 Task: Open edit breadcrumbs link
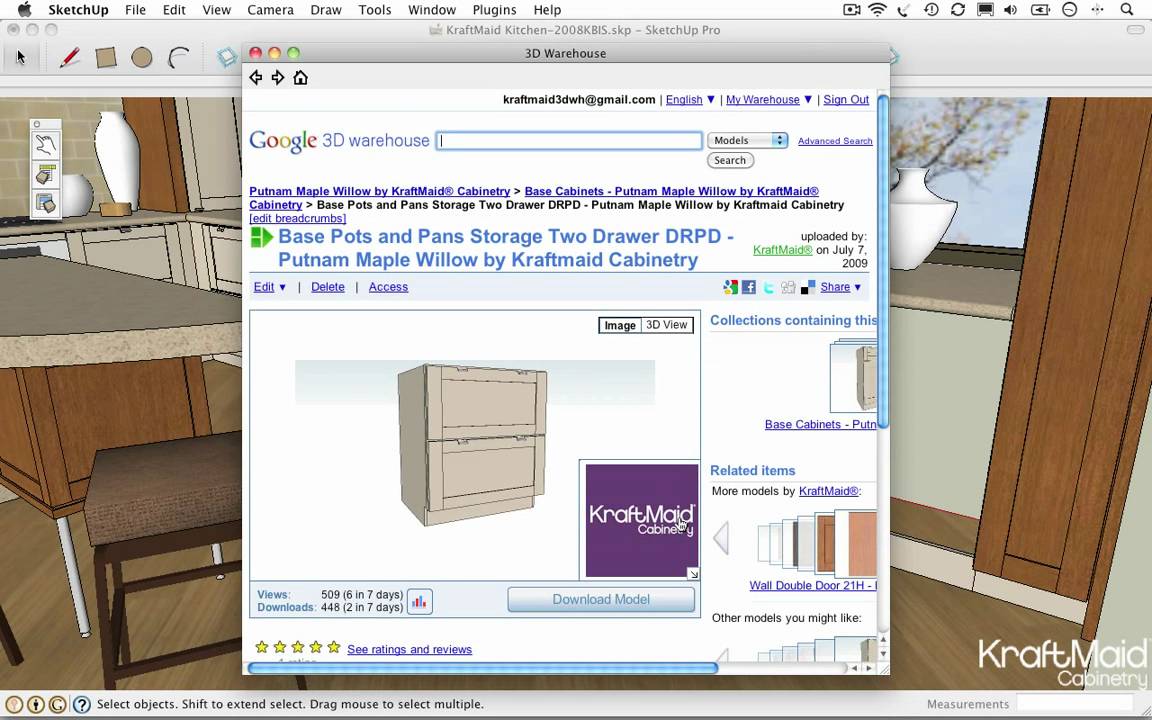point(298,218)
